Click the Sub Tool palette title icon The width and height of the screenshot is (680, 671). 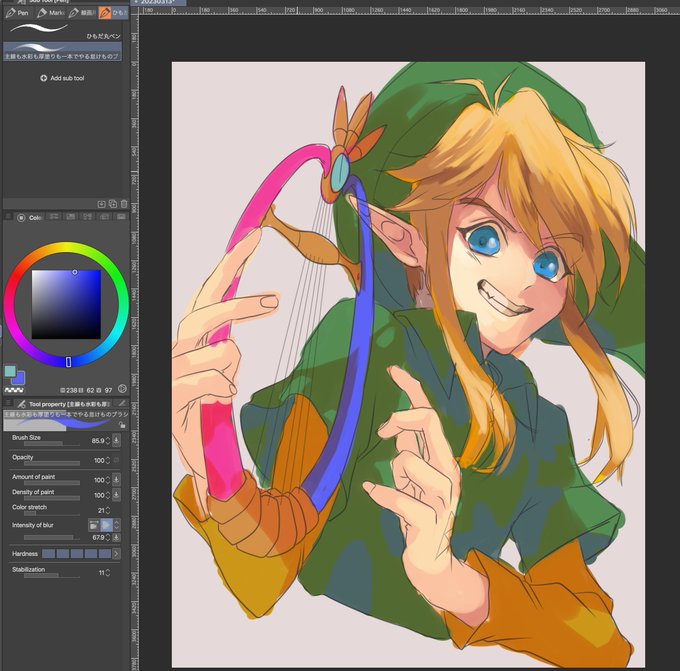(x=22, y=2)
